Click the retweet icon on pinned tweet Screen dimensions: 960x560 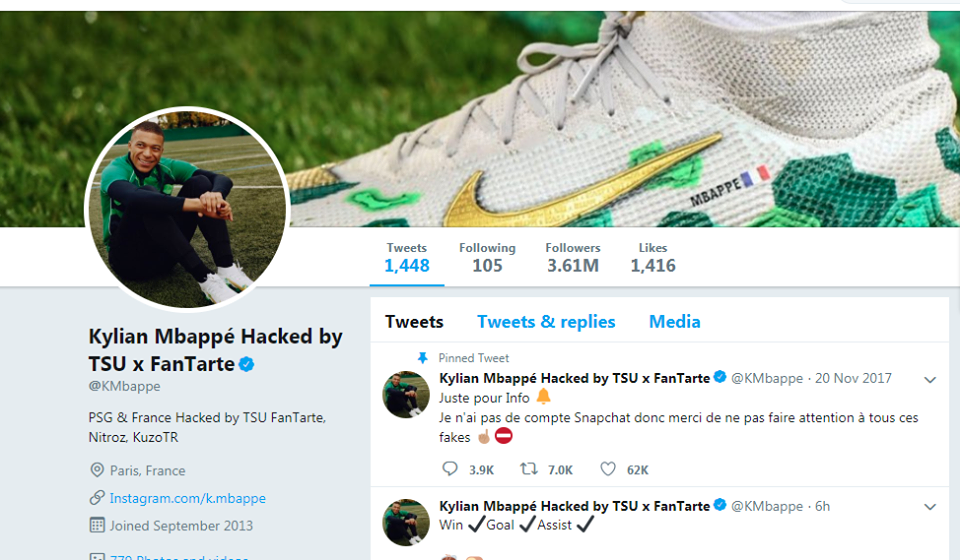pyautogui.click(x=529, y=468)
